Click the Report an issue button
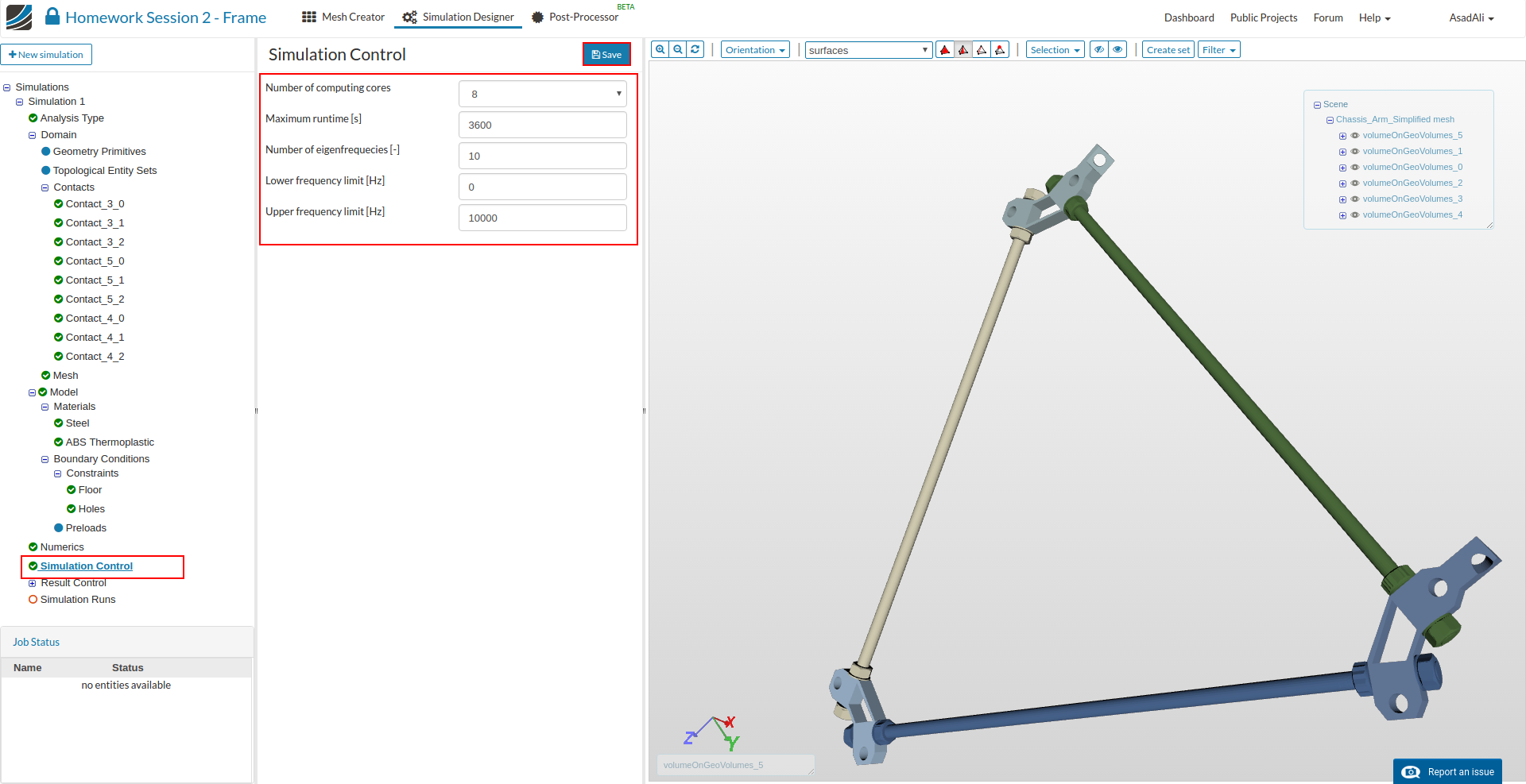Viewport: 1526px width, 784px height. click(x=1447, y=771)
